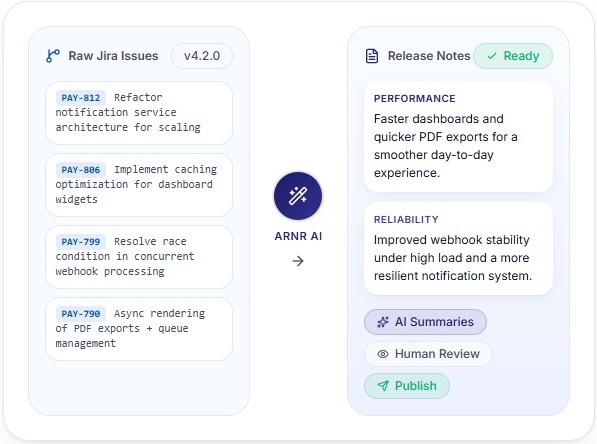
Task: Select the RELIABILITY release note card
Action: click(x=458, y=248)
